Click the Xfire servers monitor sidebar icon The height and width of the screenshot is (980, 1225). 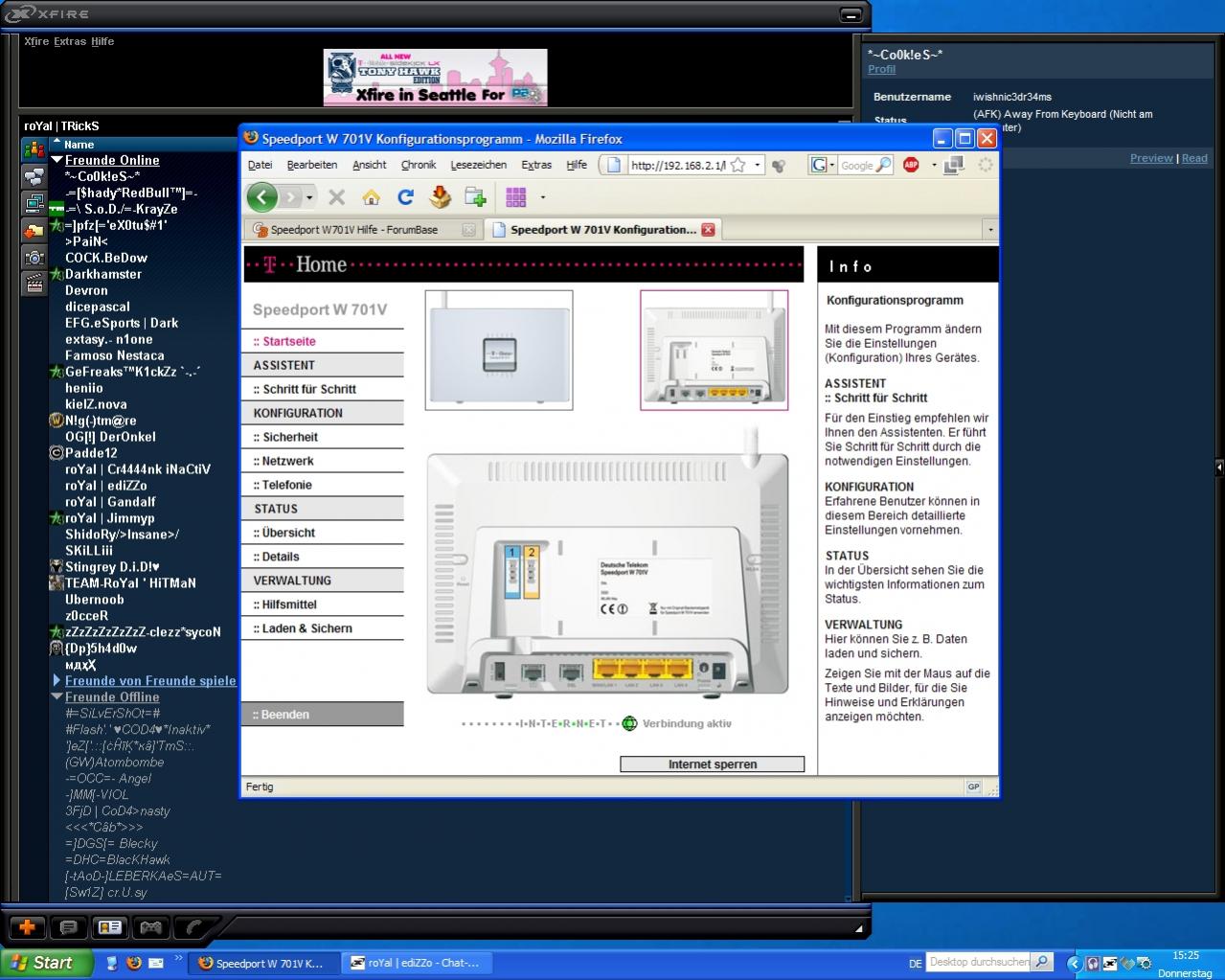click(34, 203)
